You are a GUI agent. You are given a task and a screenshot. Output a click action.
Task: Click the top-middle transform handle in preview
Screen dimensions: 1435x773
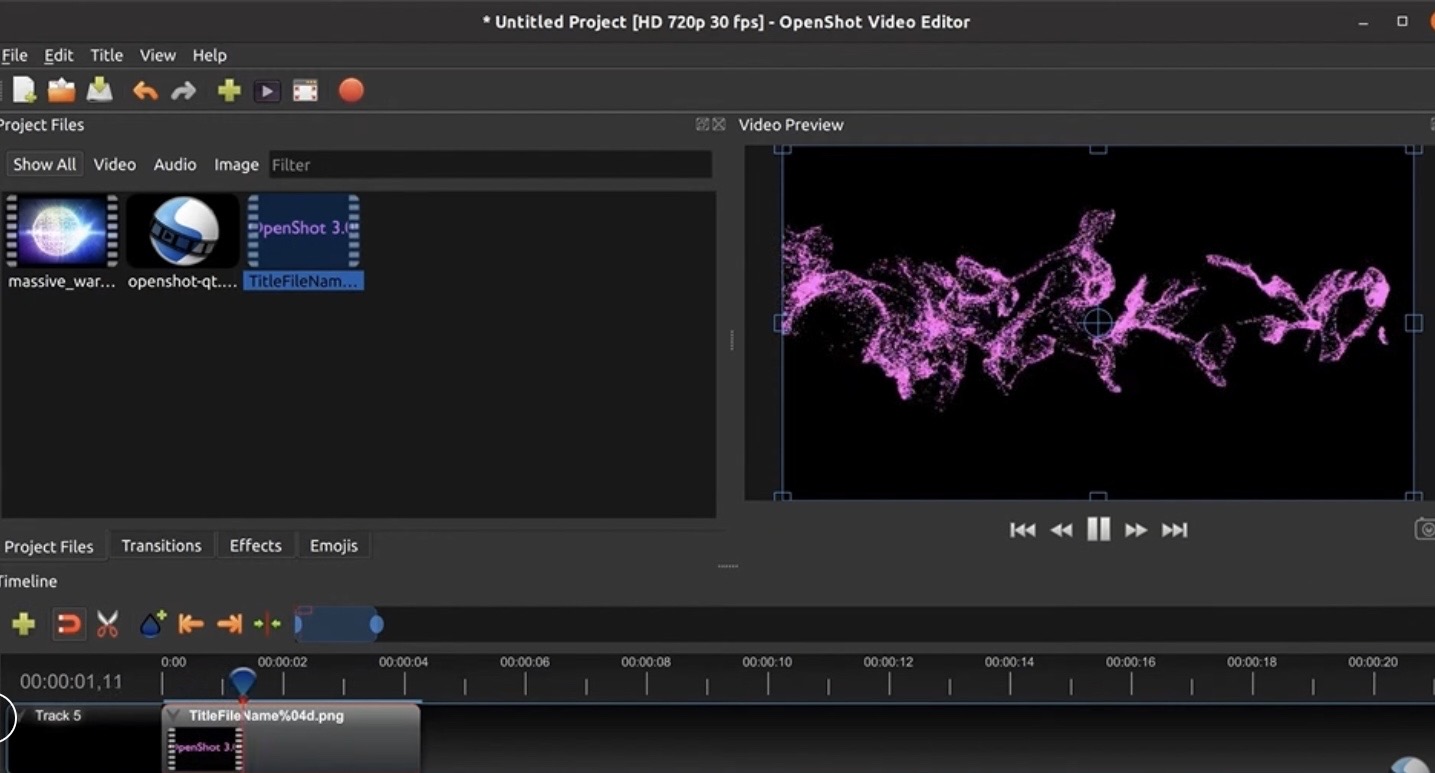[1098, 148]
